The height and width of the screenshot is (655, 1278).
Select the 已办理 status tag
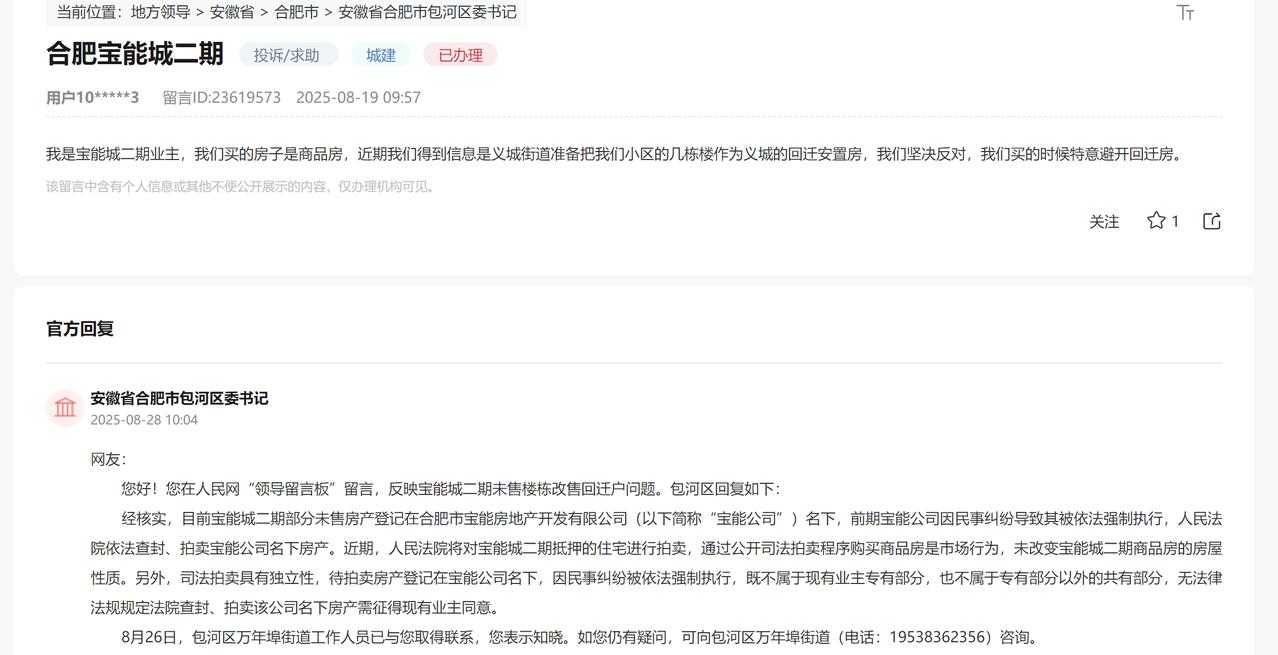tap(460, 55)
